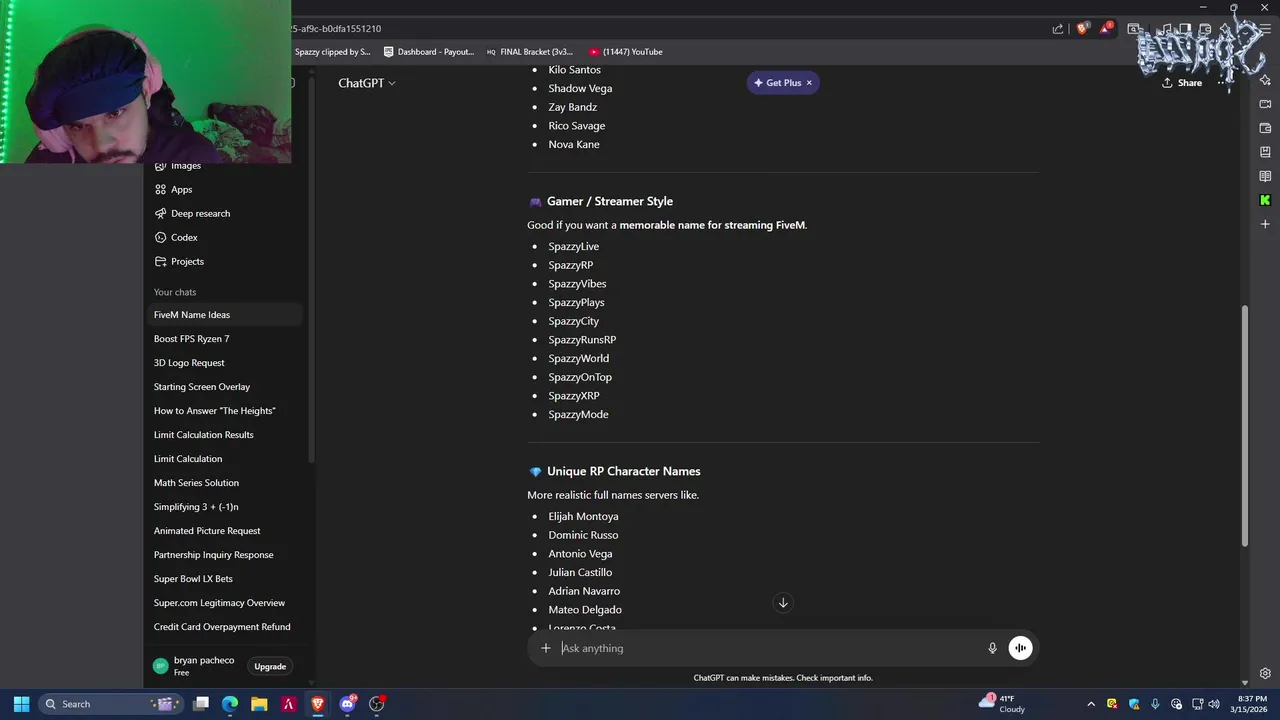This screenshot has height=720, width=1280.
Task: Click the Brave Shields lion icon
Action: [x=1082, y=29]
